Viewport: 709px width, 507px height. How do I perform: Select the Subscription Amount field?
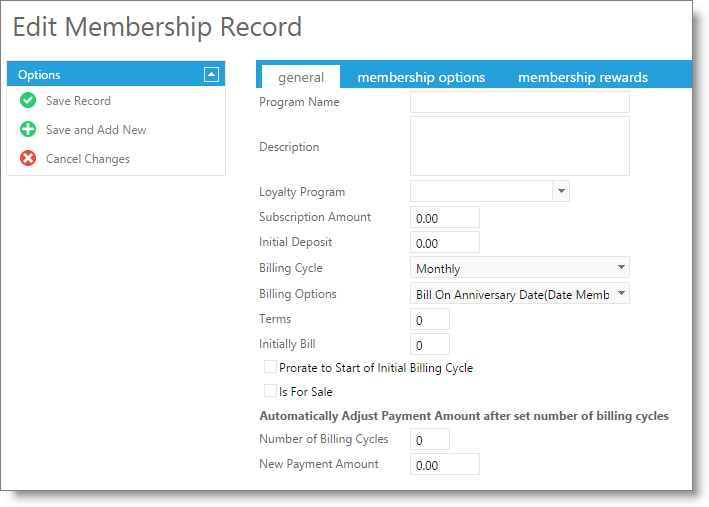tap(444, 218)
